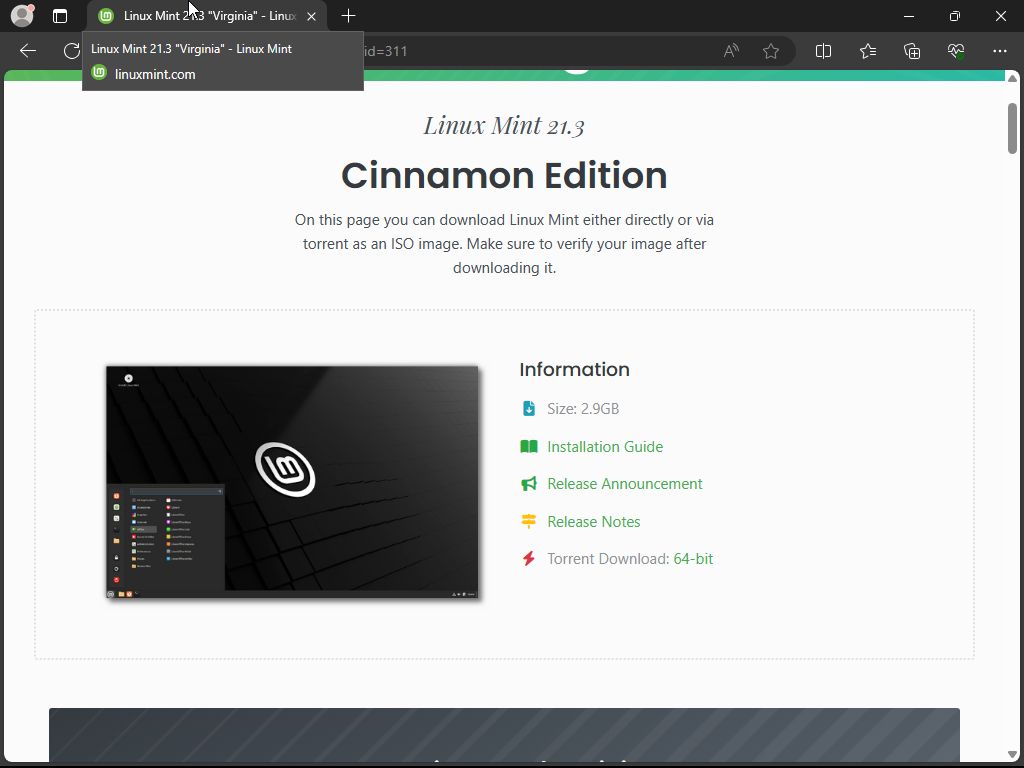The width and height of the screenshot is (1024, 768).
Task: Close the Linux Mint browser tab
Action: (312, 16)
